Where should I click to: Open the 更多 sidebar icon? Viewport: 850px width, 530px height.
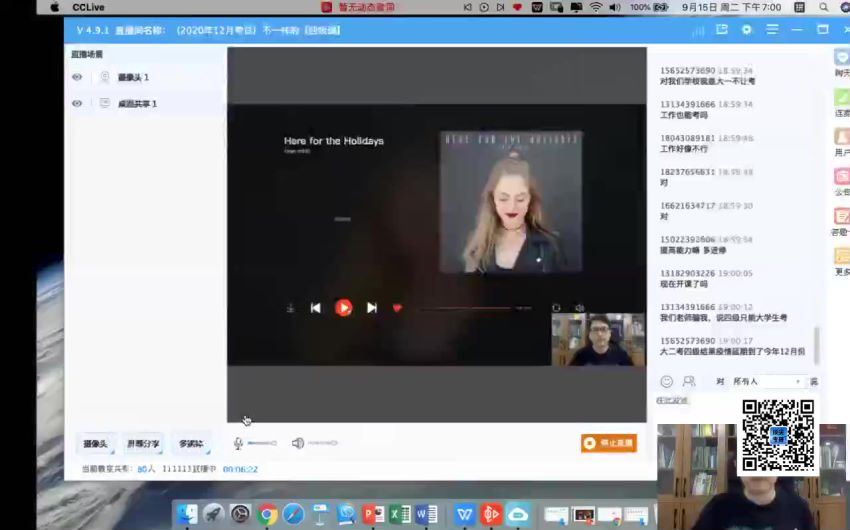pos(842,256)
